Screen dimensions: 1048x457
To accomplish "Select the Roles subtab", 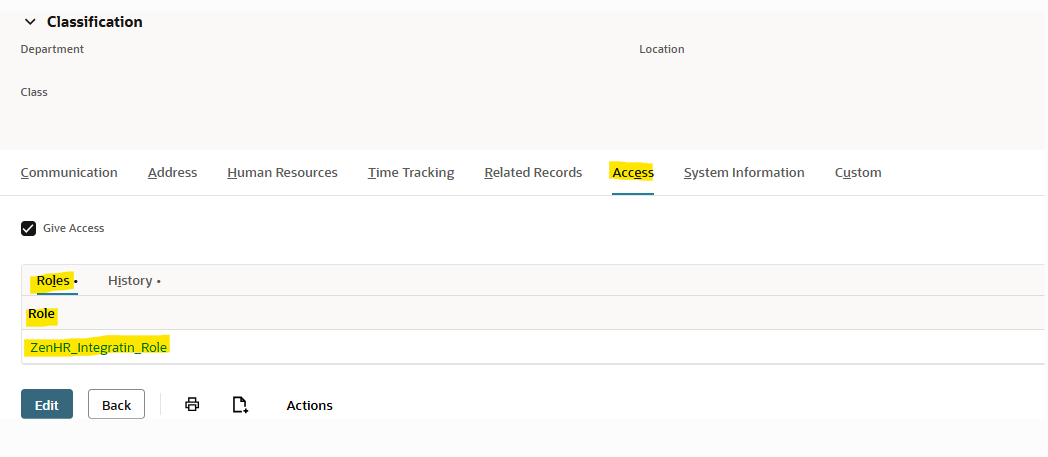I will pyautogui.click(x=53, y=281).
